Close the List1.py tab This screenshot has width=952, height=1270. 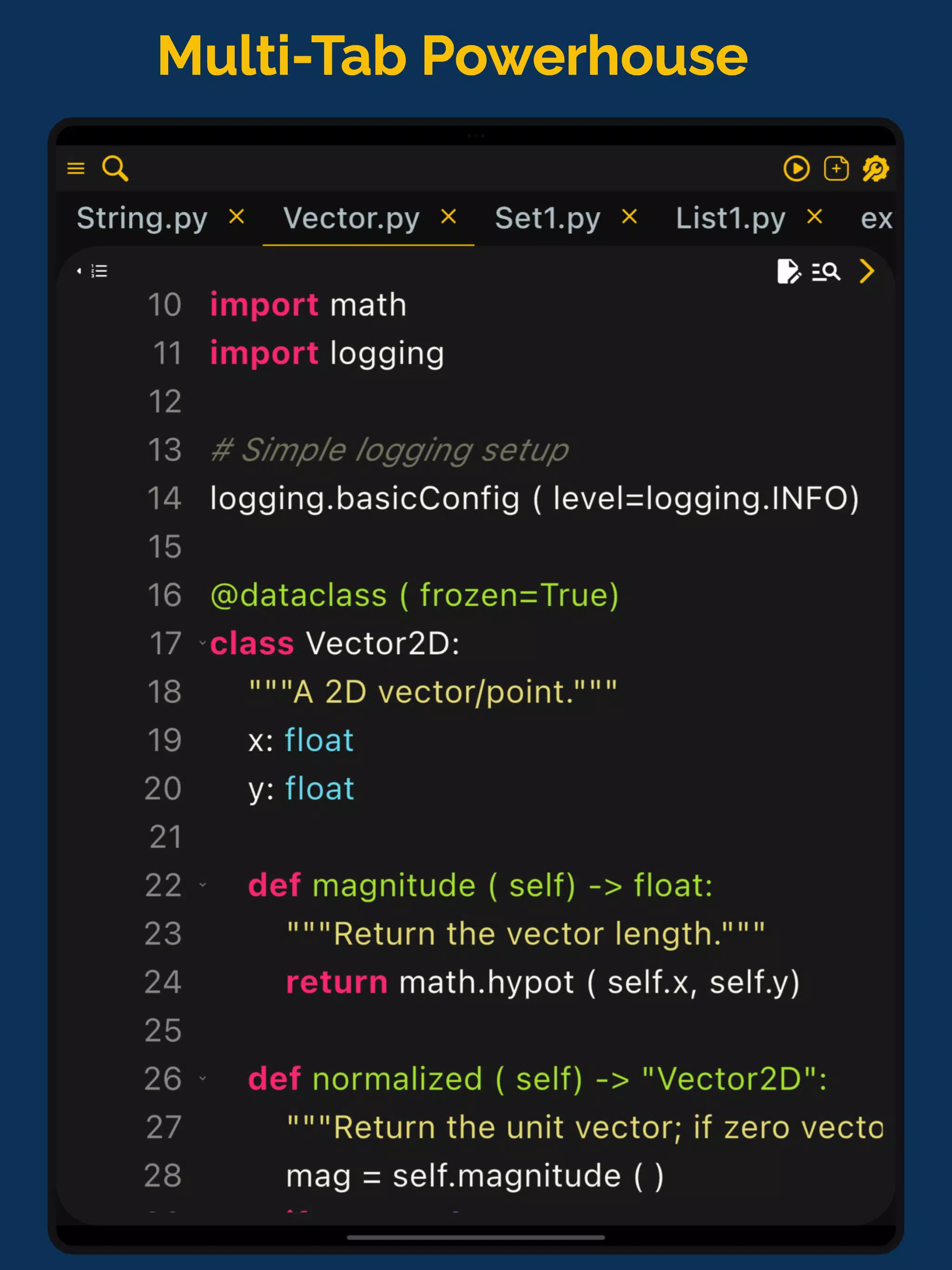[x=815, y=217]
